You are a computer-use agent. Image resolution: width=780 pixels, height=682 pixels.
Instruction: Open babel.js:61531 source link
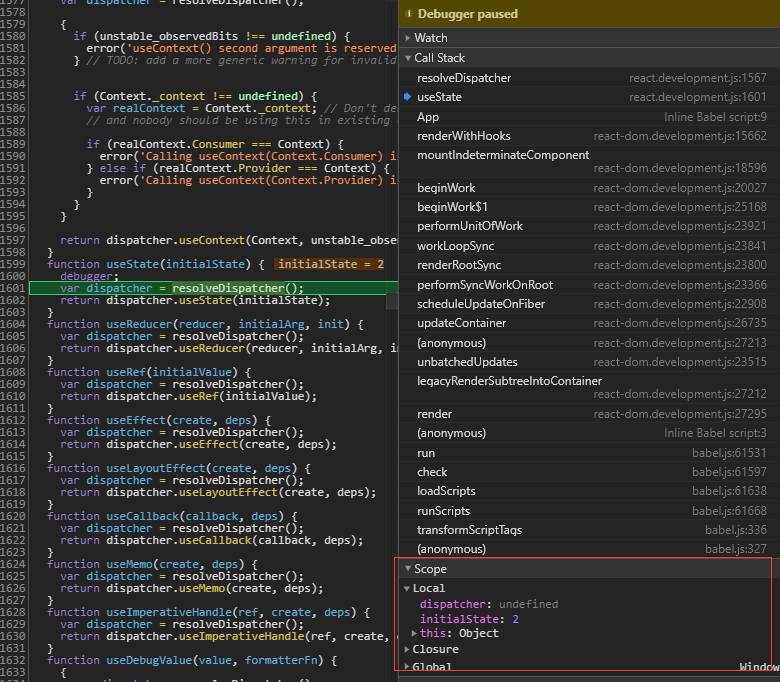(729, 453)
